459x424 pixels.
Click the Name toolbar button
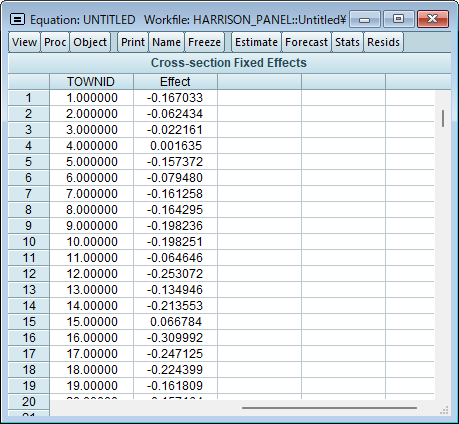tap(166, 42)
